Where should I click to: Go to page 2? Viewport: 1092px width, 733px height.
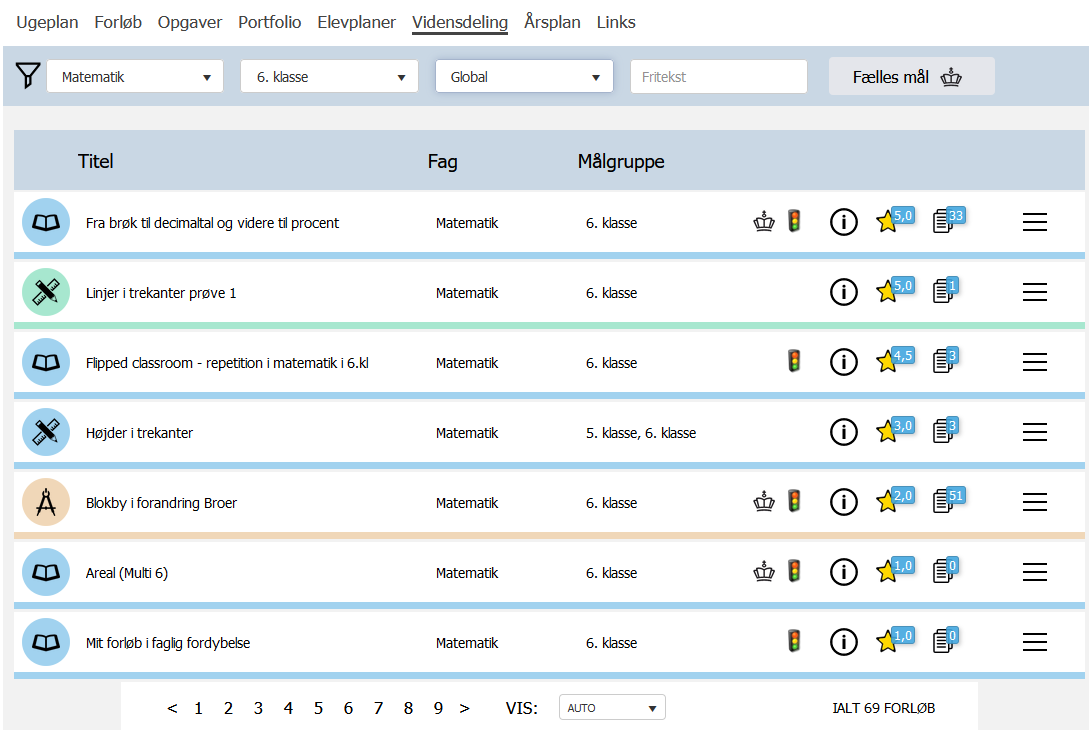pyautogui.click(x=228, y=708)
